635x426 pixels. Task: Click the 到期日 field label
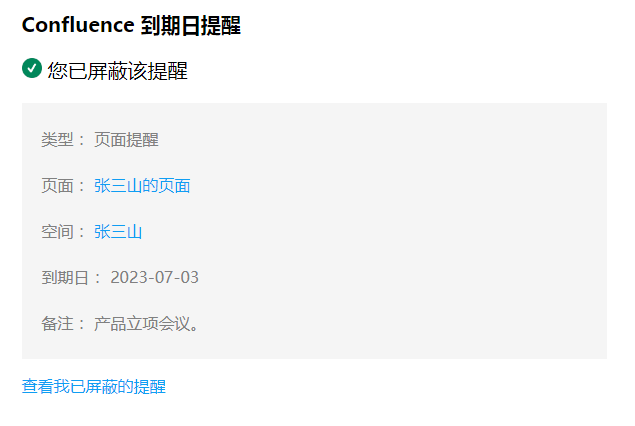65,277
